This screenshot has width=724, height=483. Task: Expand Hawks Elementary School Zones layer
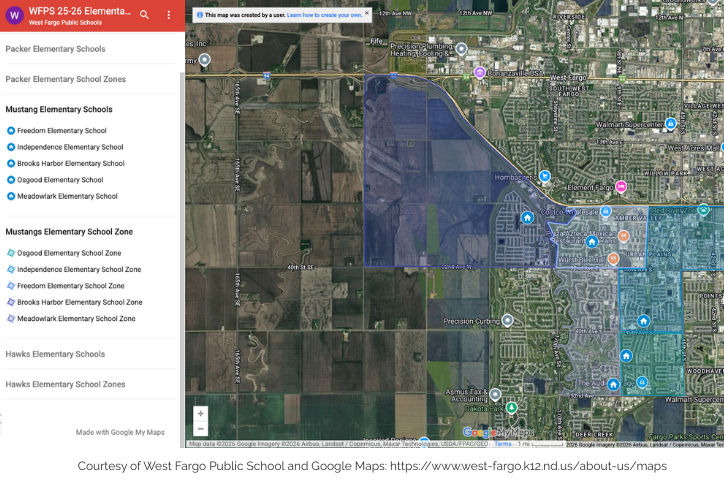coord(65,384)
